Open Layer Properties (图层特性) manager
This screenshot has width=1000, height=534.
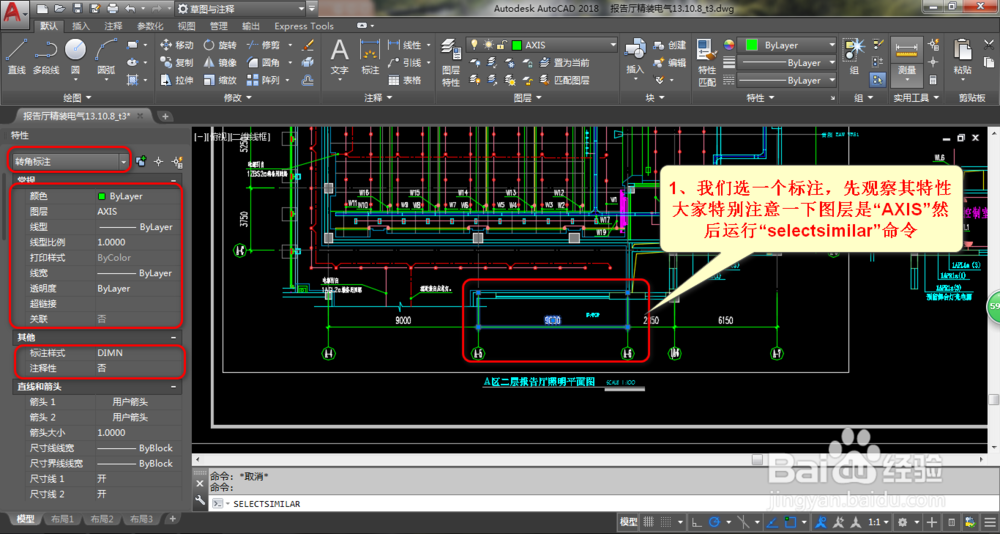click(x=451, y=63)
